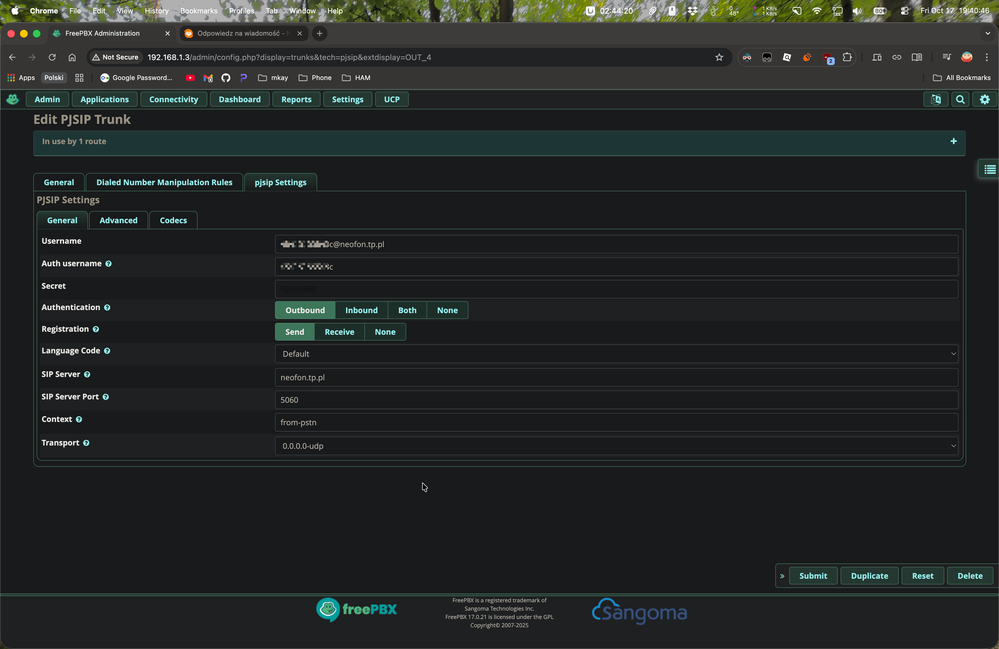Open the language selector icon in navbar
Screen dimensions: 999x649
click(x=936, y=99)
